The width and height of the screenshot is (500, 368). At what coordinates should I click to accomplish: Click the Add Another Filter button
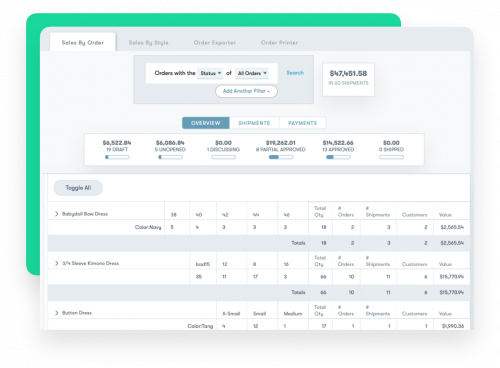pyautogui.click(x=246, y=91)
